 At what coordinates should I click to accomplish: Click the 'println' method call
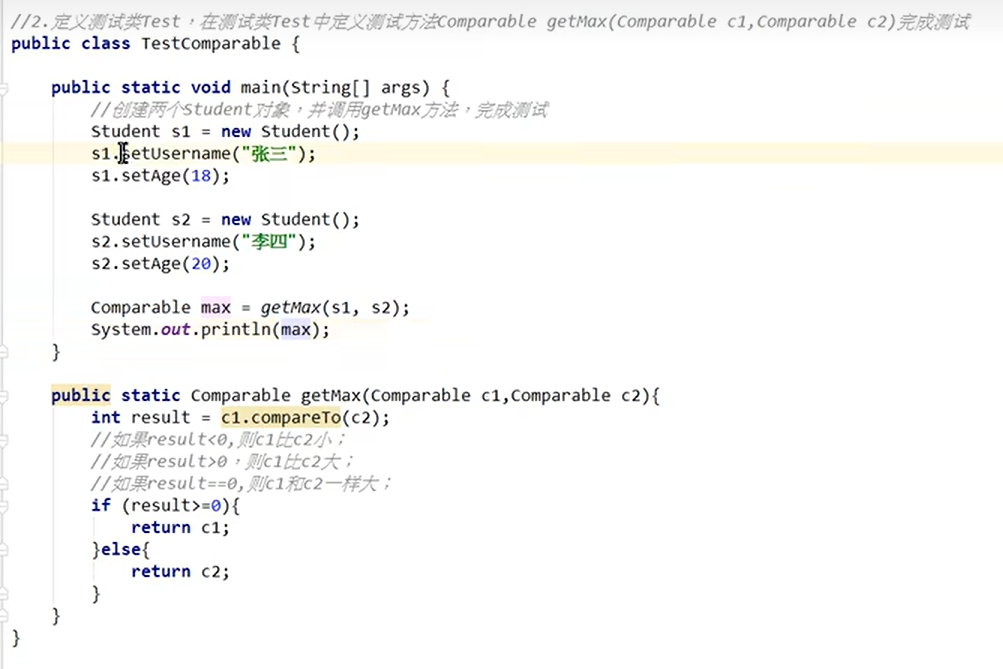pyautogui.click(x=235, y=329)
